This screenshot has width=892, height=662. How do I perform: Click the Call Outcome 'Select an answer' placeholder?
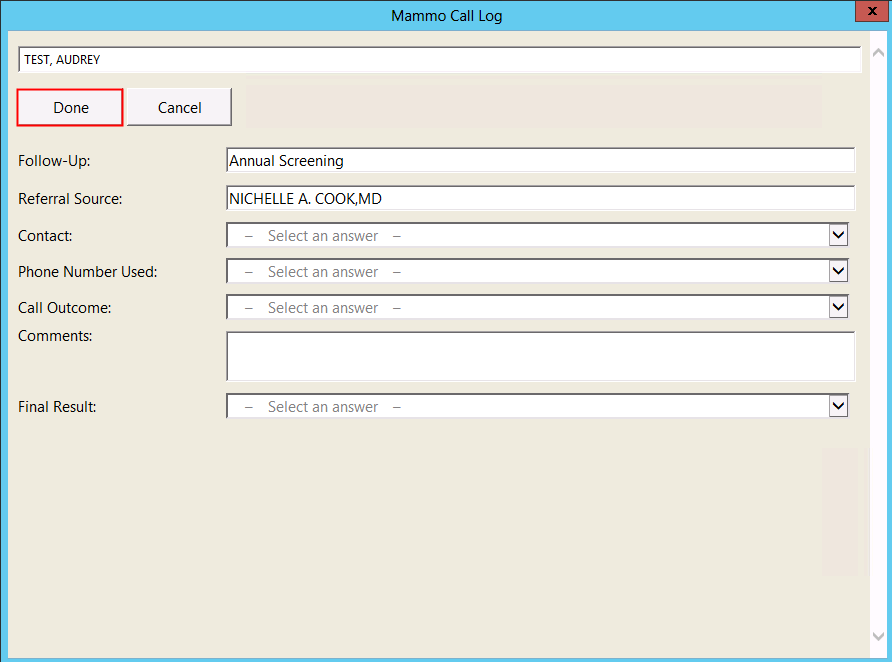[323, 308]
